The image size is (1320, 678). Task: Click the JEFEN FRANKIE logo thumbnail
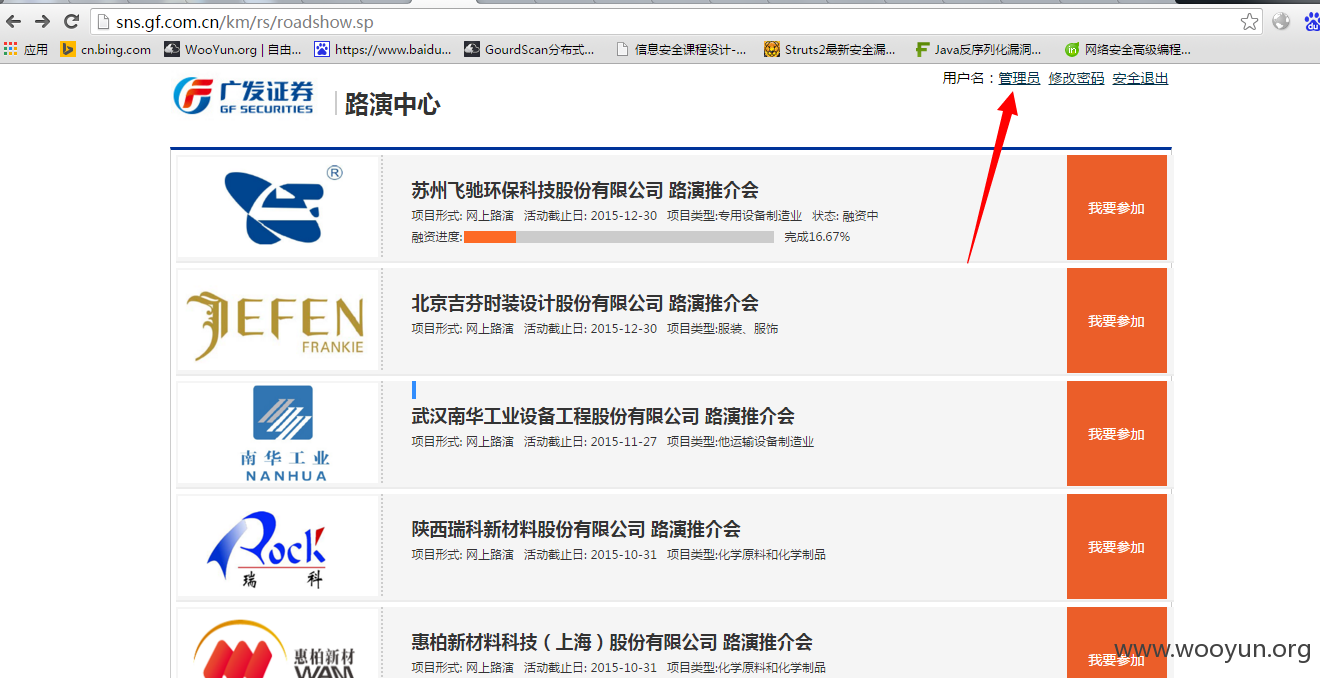pyautogui.click(x=278, y=321)
